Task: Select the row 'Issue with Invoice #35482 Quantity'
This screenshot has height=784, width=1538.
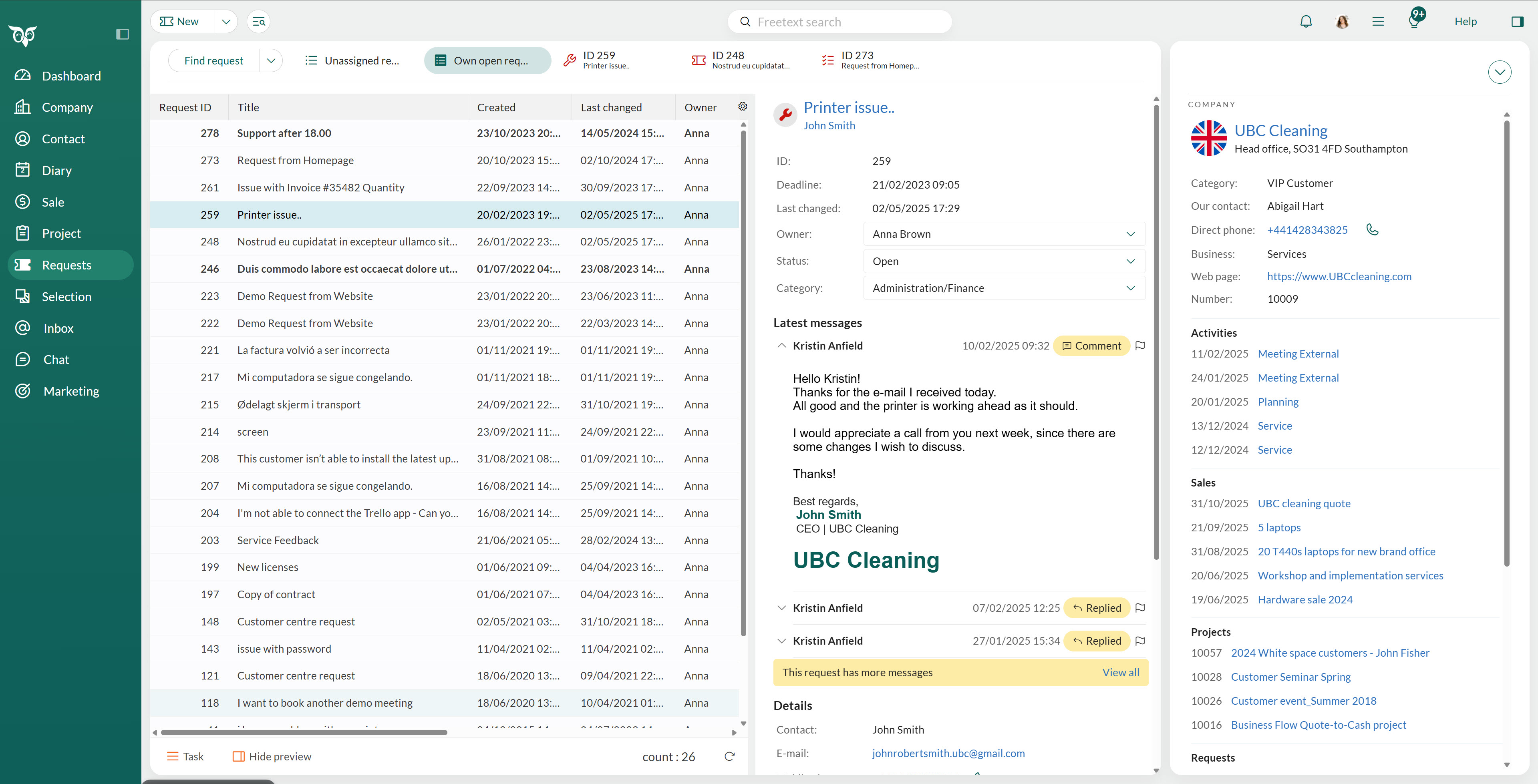Action: (x=444, y=187)
